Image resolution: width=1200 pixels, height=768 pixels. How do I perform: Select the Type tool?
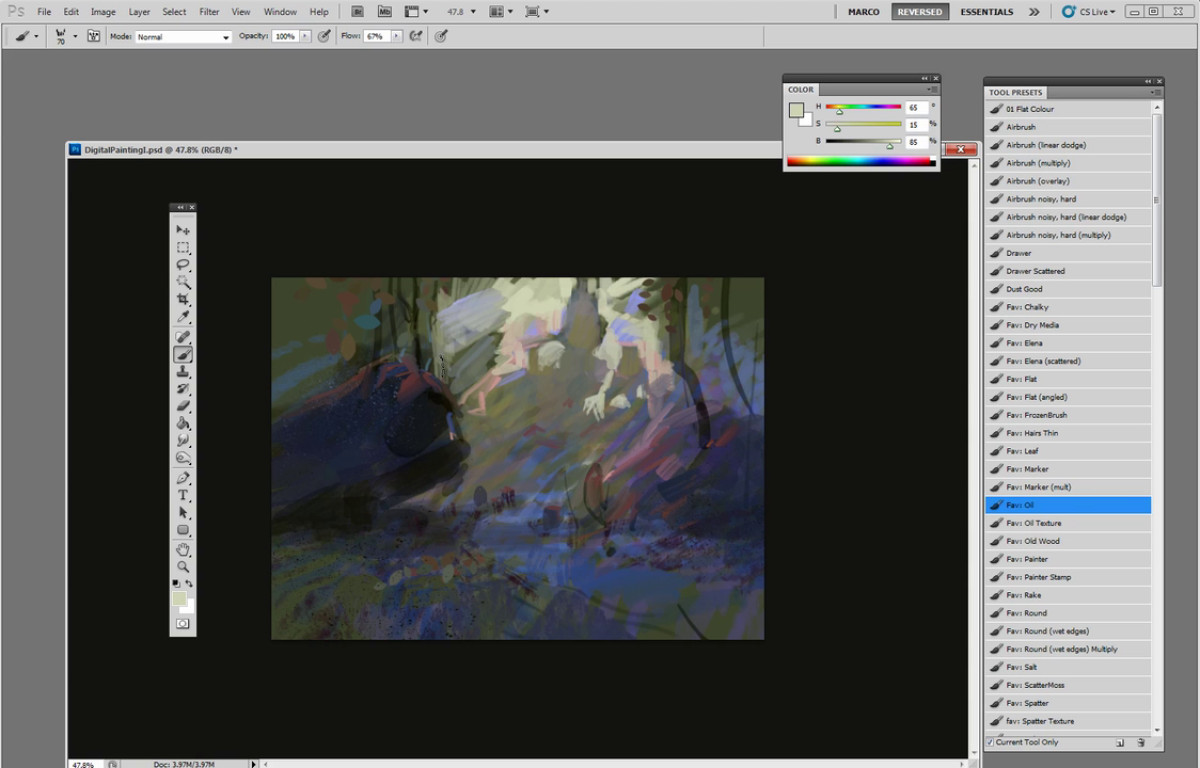183,495
